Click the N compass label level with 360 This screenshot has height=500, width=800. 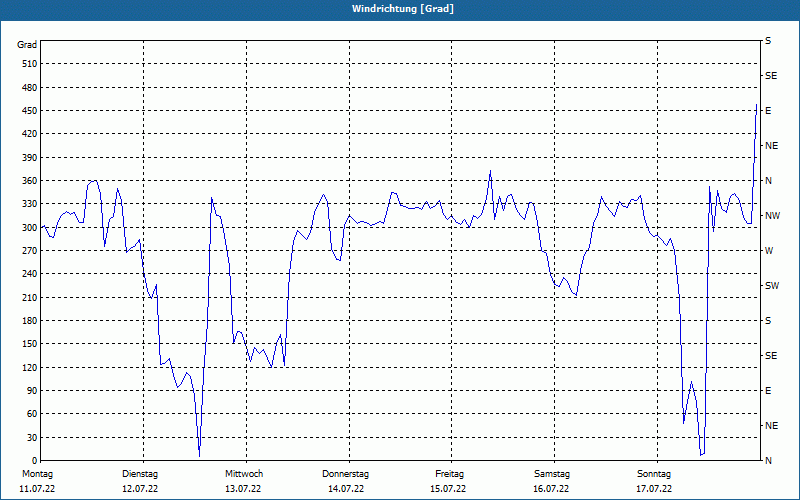[768, 181]
